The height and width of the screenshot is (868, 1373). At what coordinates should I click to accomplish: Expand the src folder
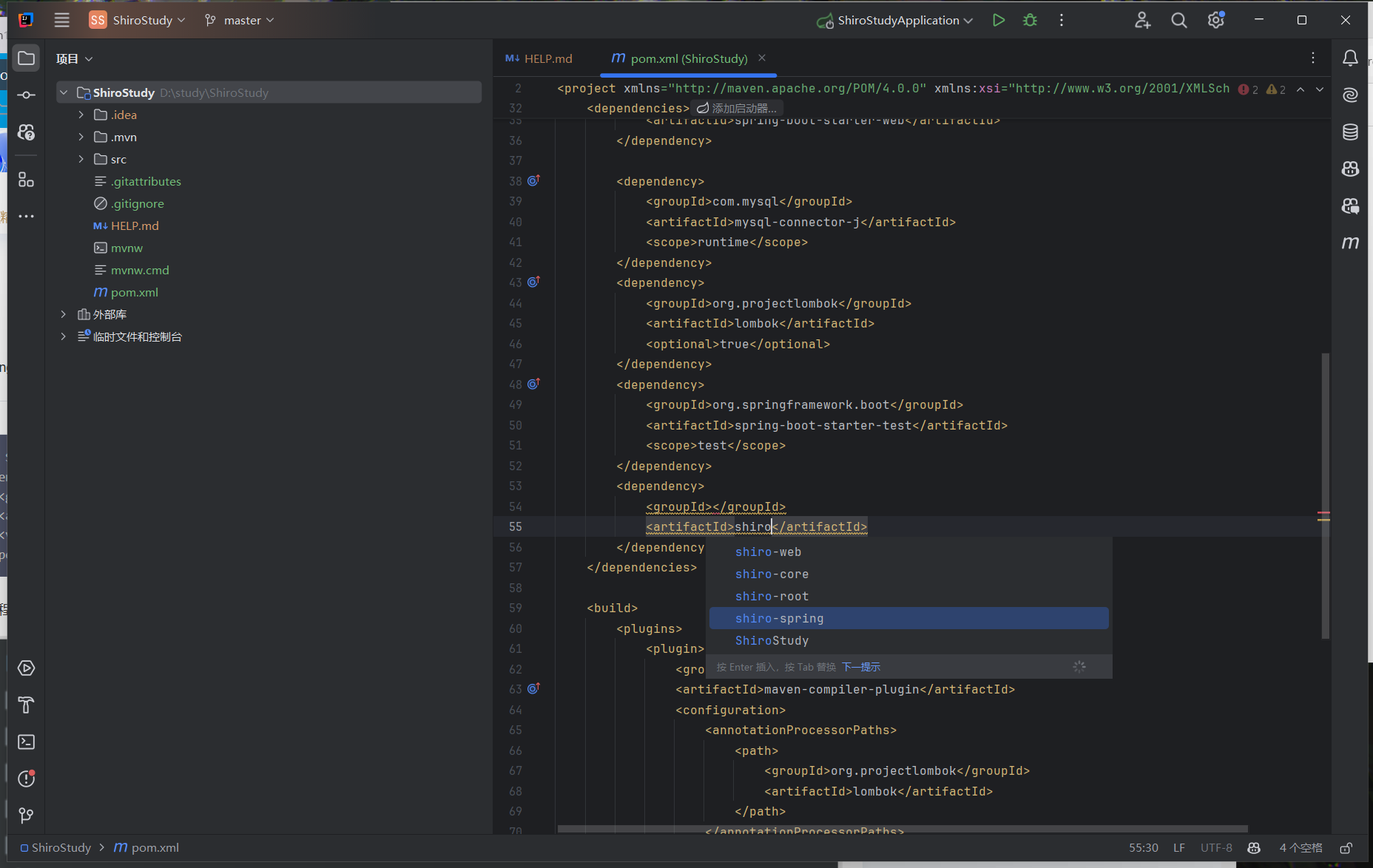pos(81,159)
